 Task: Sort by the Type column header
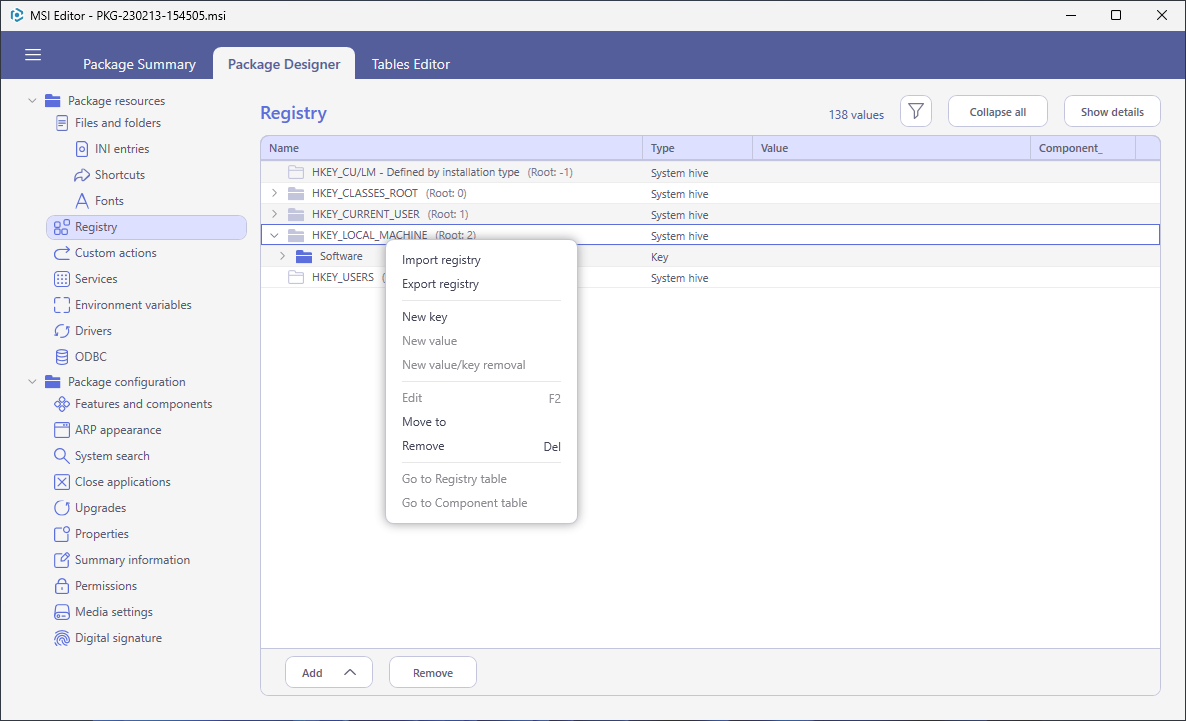[697, 148]
